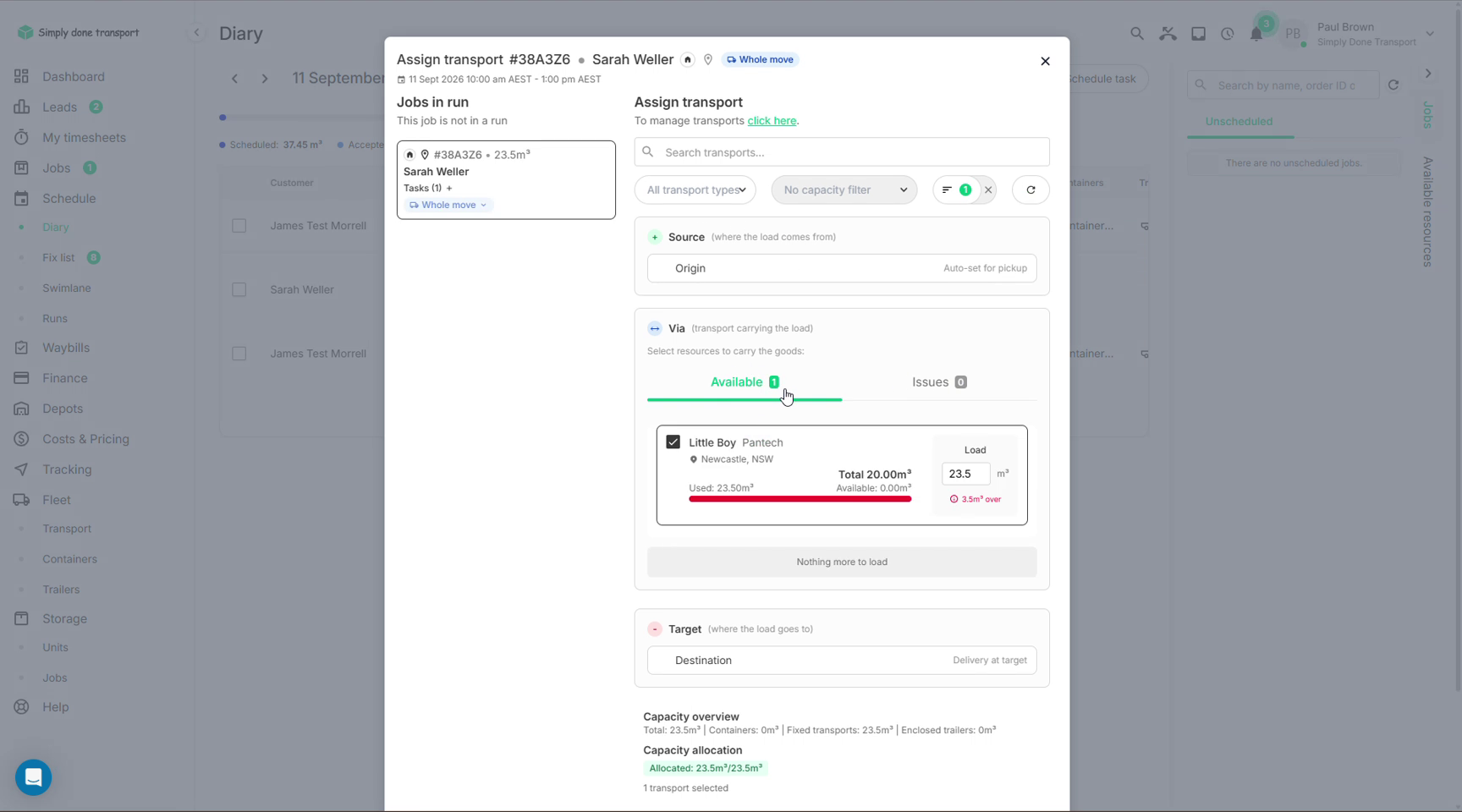This screenshot has width=1462, height=812.
Task: Click the home icon beside Sarah Weller title
Action: coord(688,59)
